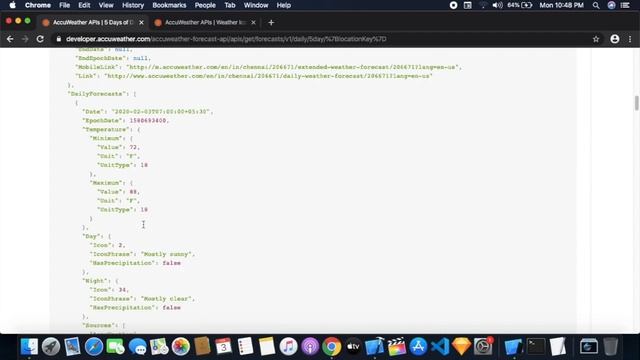Image resolution: width=640 pixels, height=360 pixels.
Task: Open the Help menu
Action: click(284, 5)
